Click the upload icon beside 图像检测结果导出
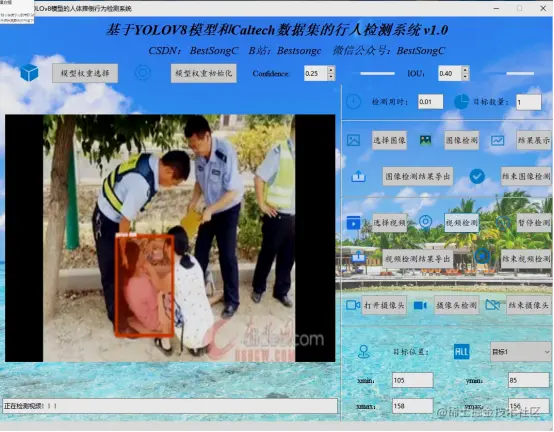This screenshot has width=554, height=432. click(359, 176)
